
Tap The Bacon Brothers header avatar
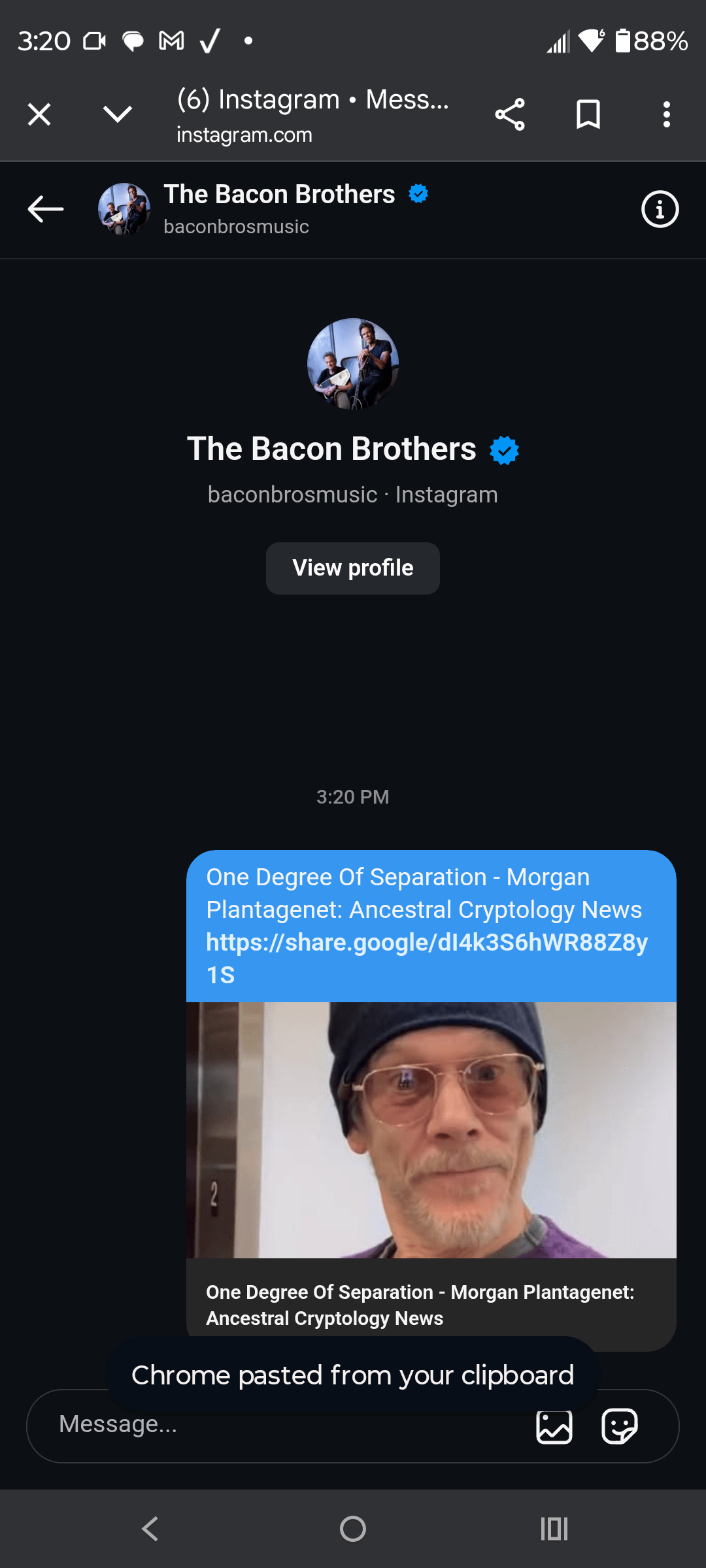pyautogui.click(x=124, y=209)
